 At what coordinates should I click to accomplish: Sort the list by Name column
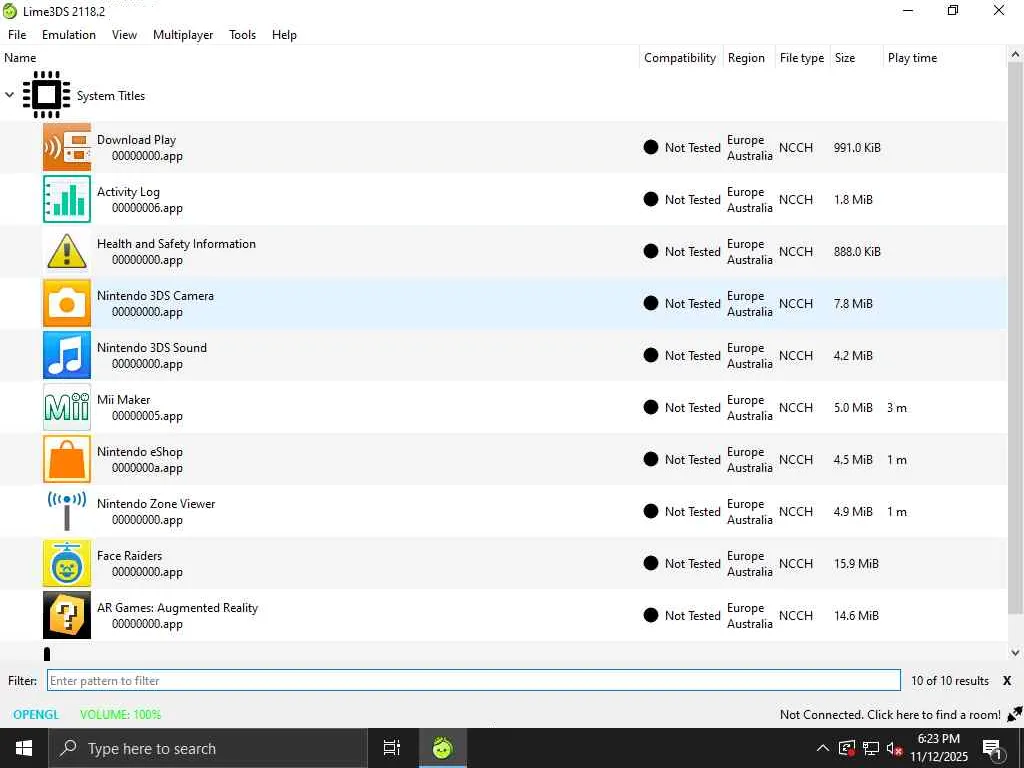point(319,57)
